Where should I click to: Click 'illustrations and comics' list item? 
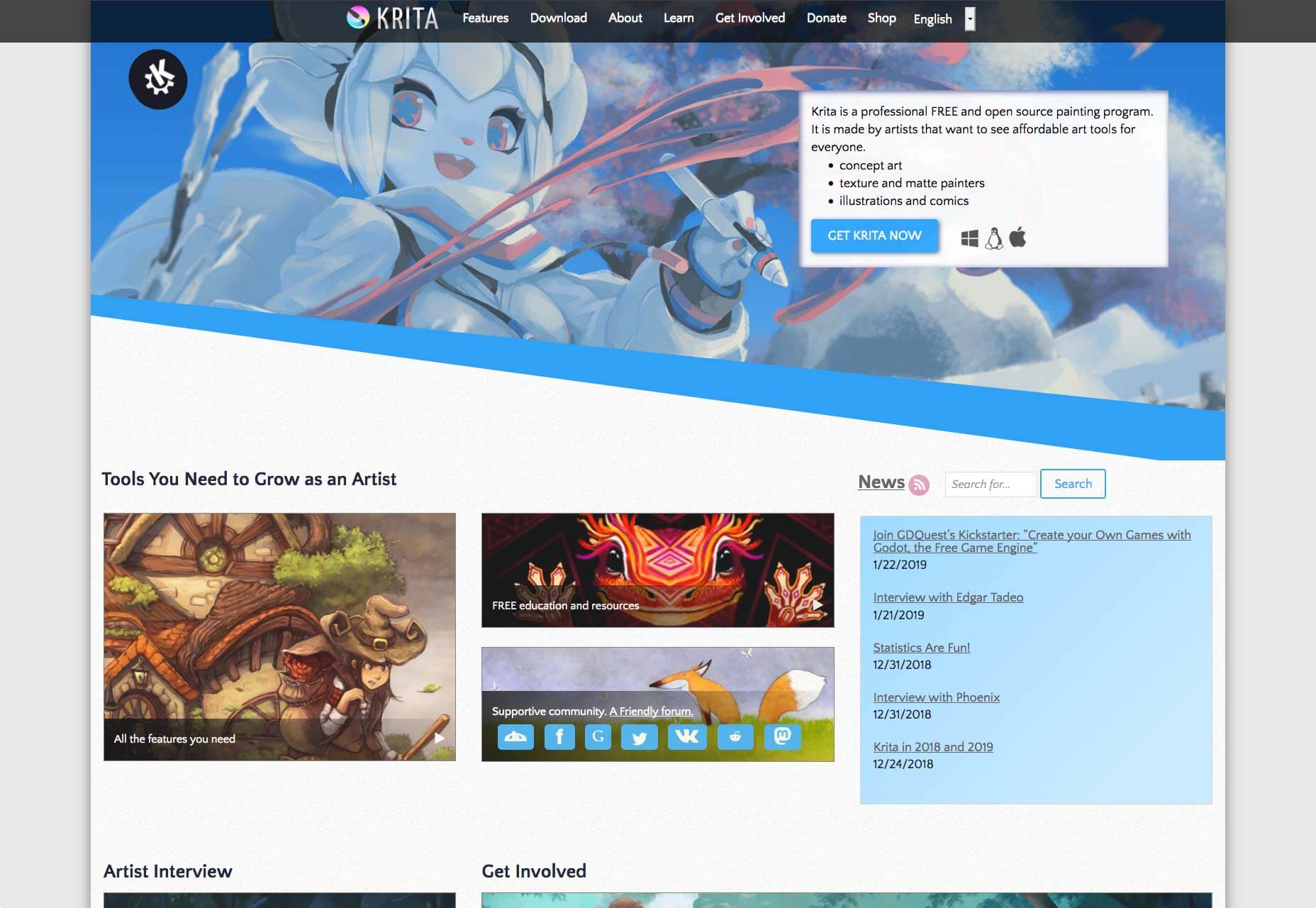[904, 201]
